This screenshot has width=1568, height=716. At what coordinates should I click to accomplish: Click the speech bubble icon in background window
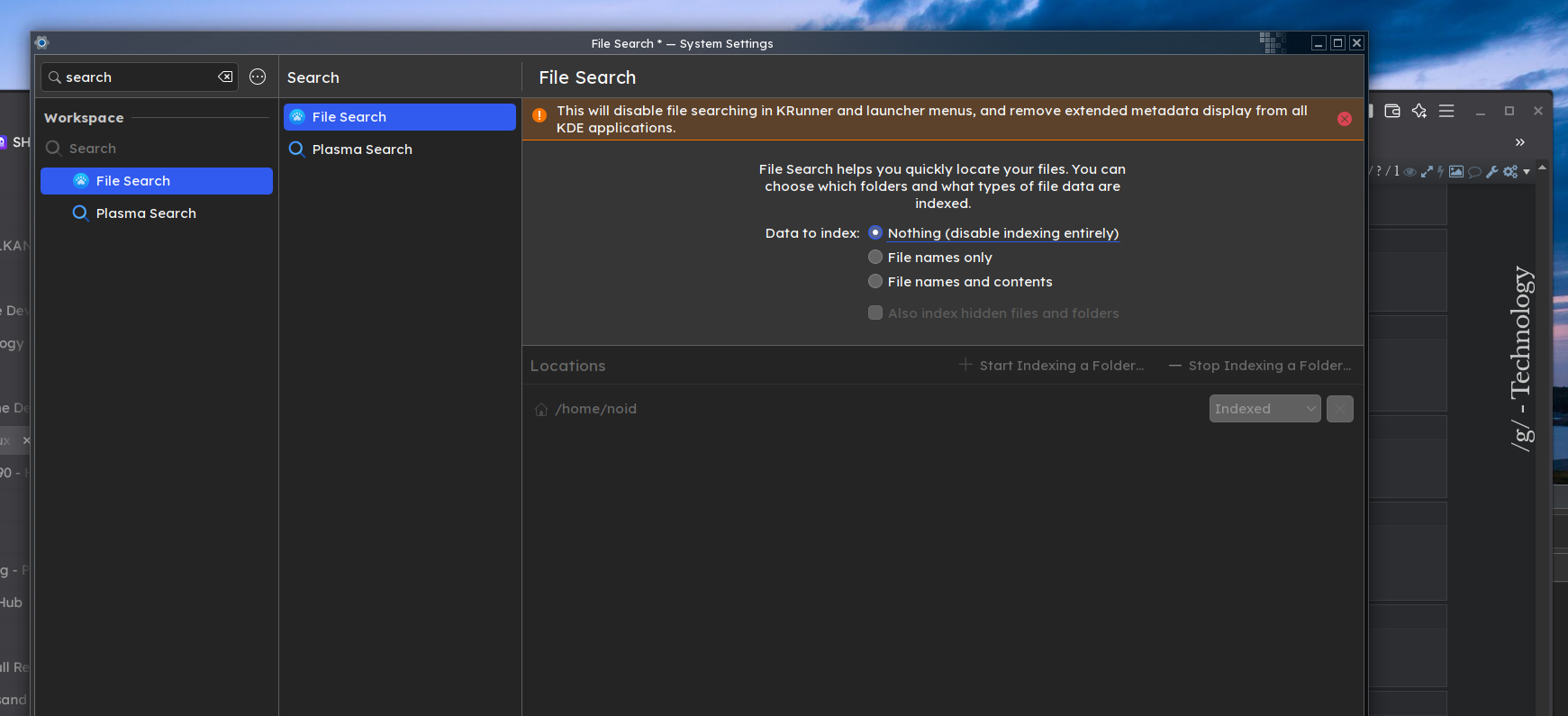[x=1474, y=172]
